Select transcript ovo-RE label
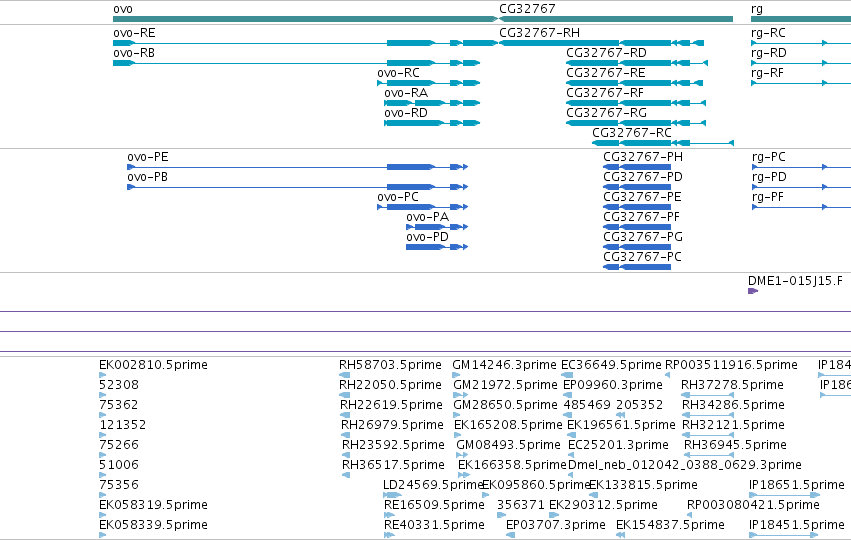 pyautogui.click(x=134, y=33)
